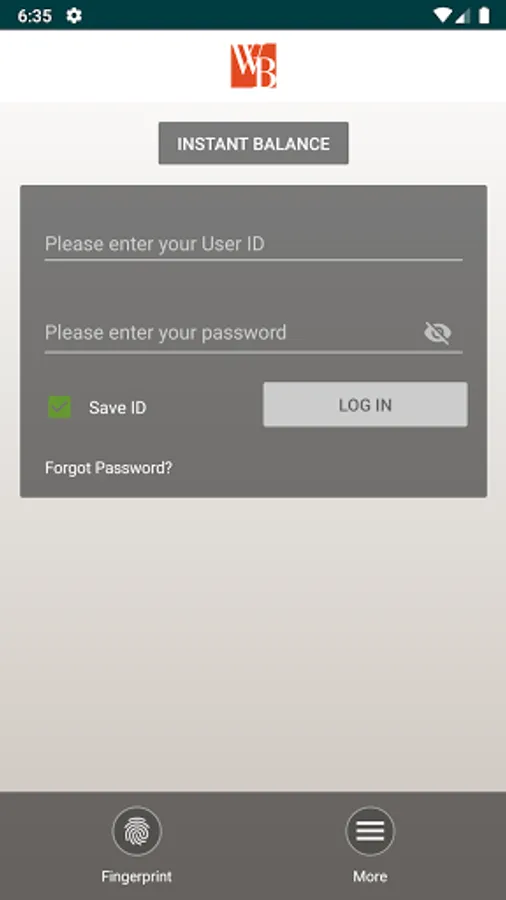Click the LOG IN button

(365, 405)
